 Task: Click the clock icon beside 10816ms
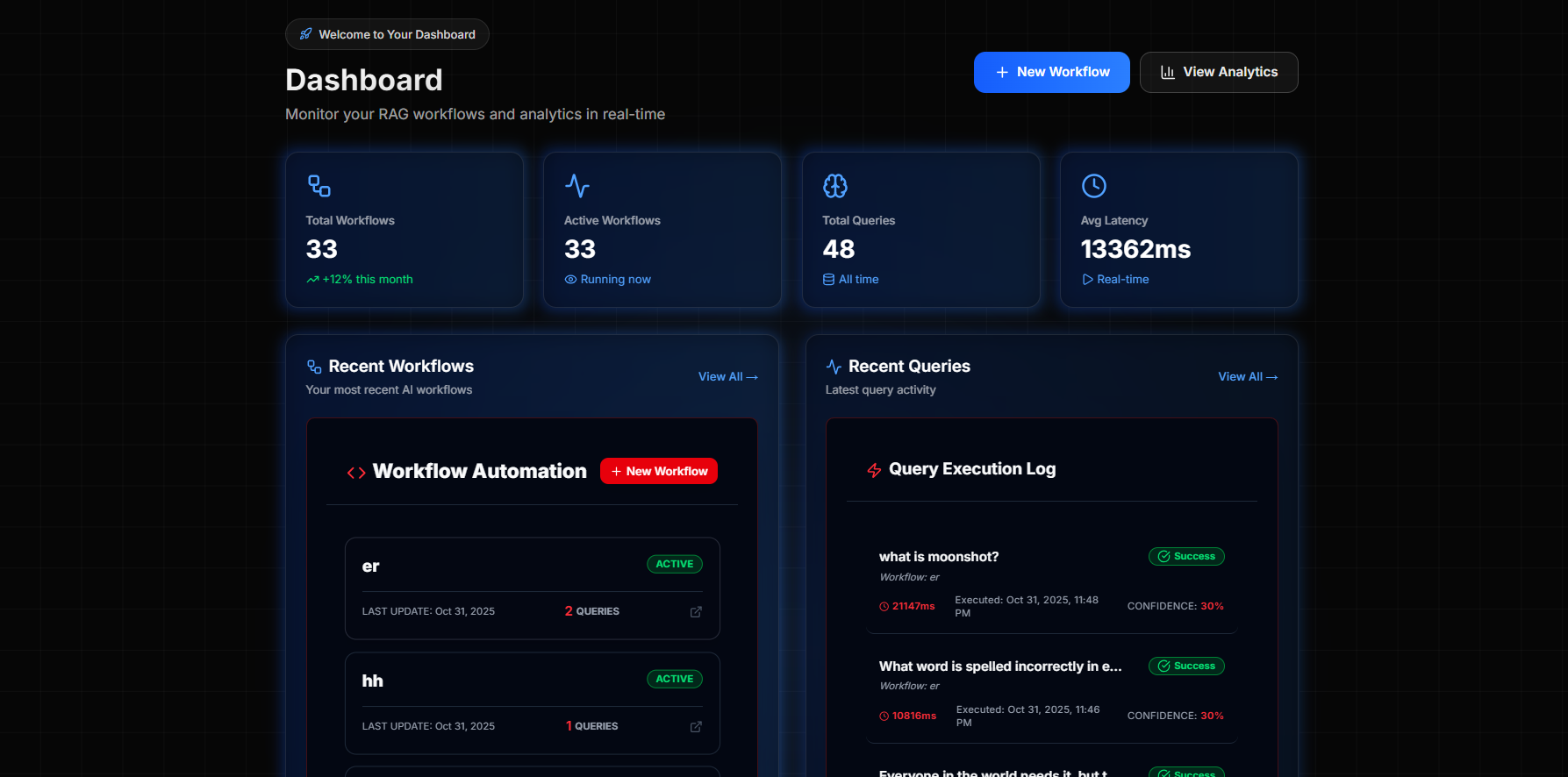(x=884, y=716)
